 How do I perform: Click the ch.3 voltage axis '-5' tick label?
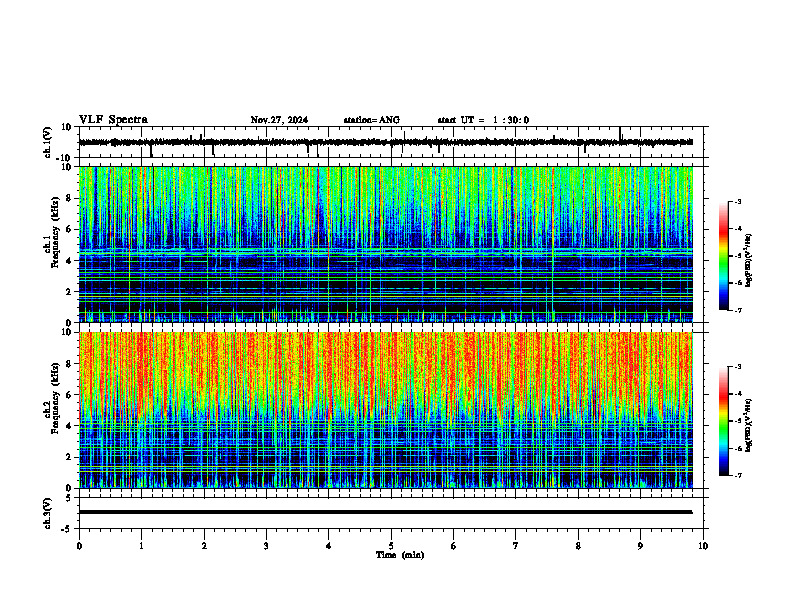click(x=68, y=529)
